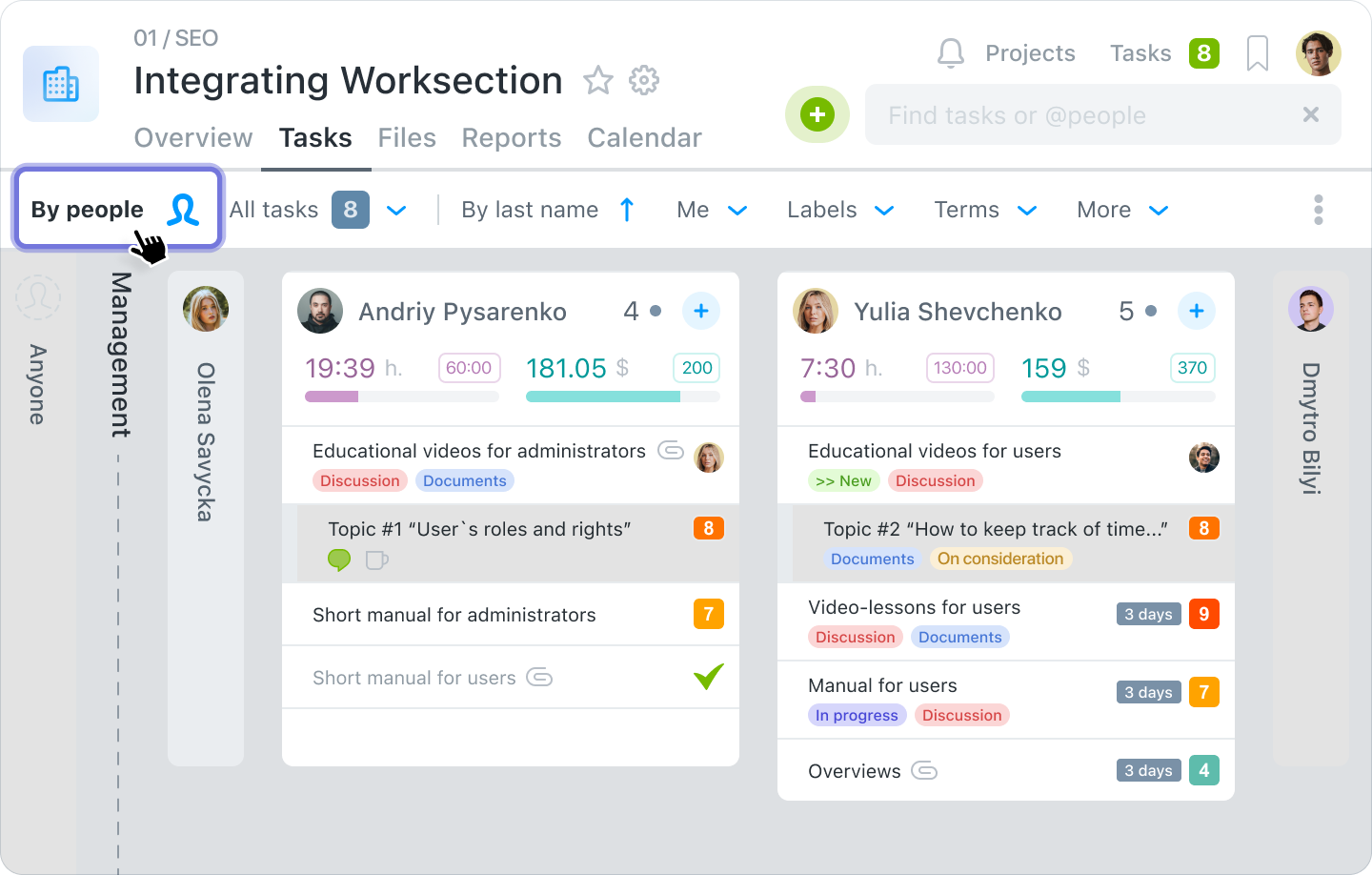The height and width of the screenshot is (875, 1372).
Task: Click the Projects link in header
Action: point(1030,53)
